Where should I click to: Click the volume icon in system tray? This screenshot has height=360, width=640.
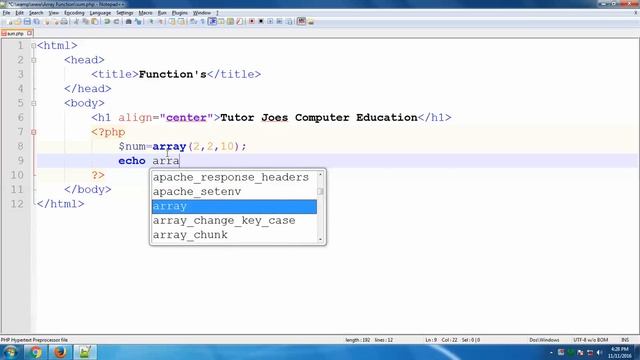point(600,353)
